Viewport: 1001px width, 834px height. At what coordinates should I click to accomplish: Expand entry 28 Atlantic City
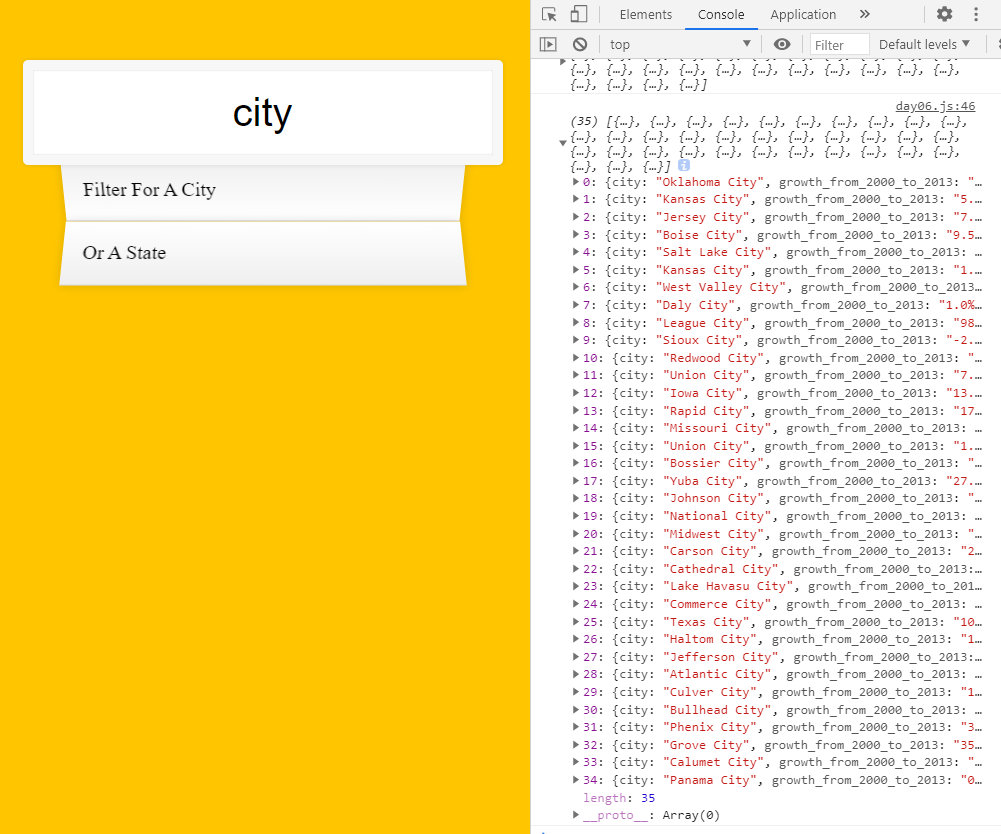576,675
